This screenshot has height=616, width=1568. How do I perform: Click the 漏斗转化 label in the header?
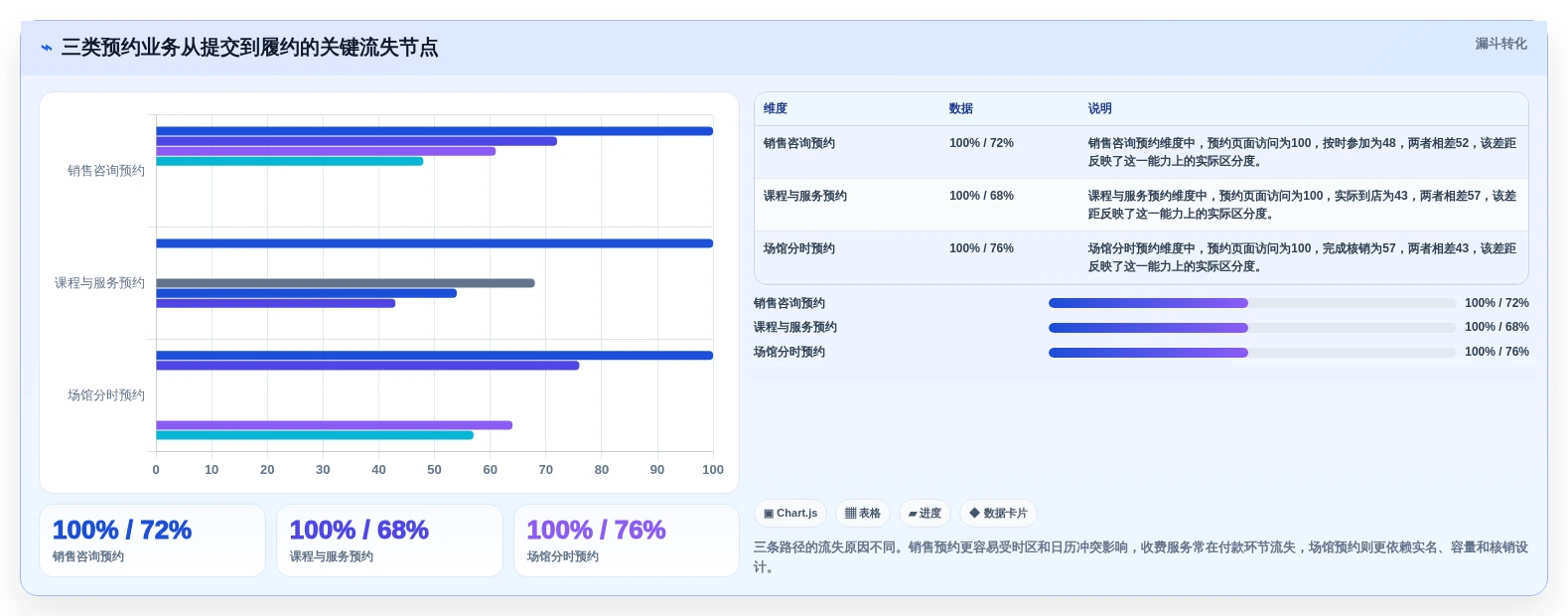click(1500, 44)
